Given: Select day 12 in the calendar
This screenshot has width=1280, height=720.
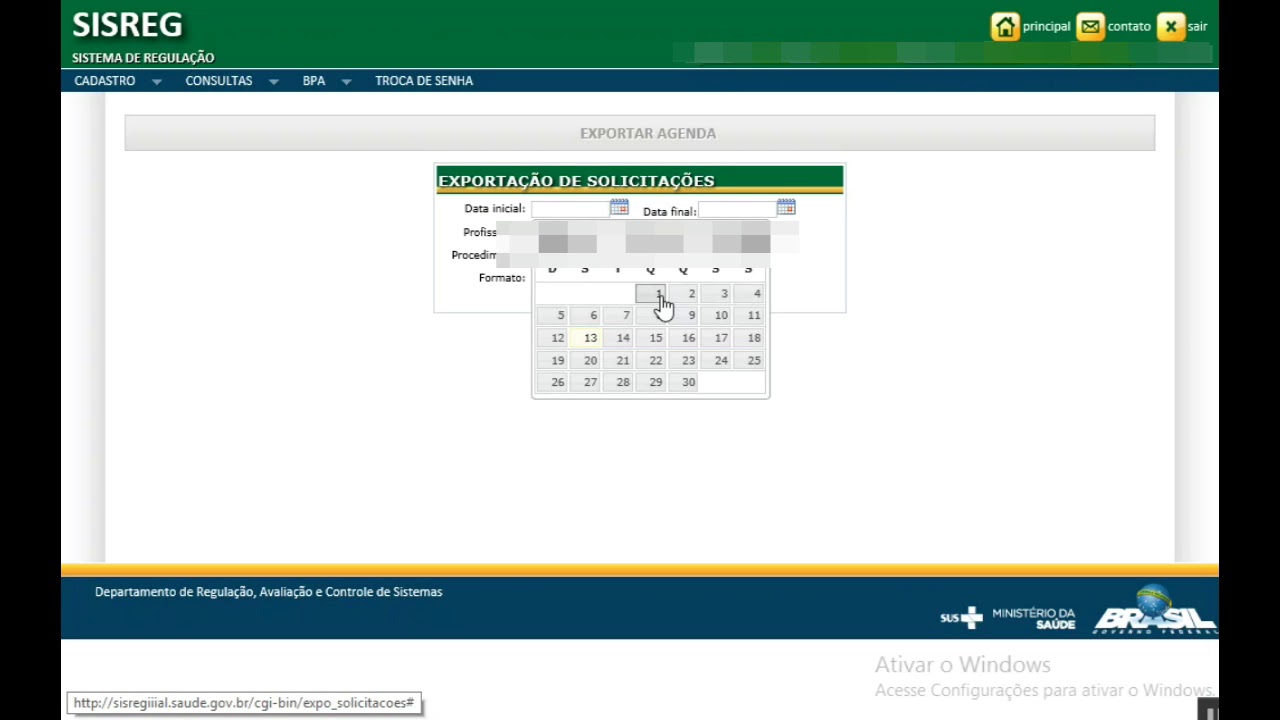Looking at the screenshot, I should click(552, 338).
